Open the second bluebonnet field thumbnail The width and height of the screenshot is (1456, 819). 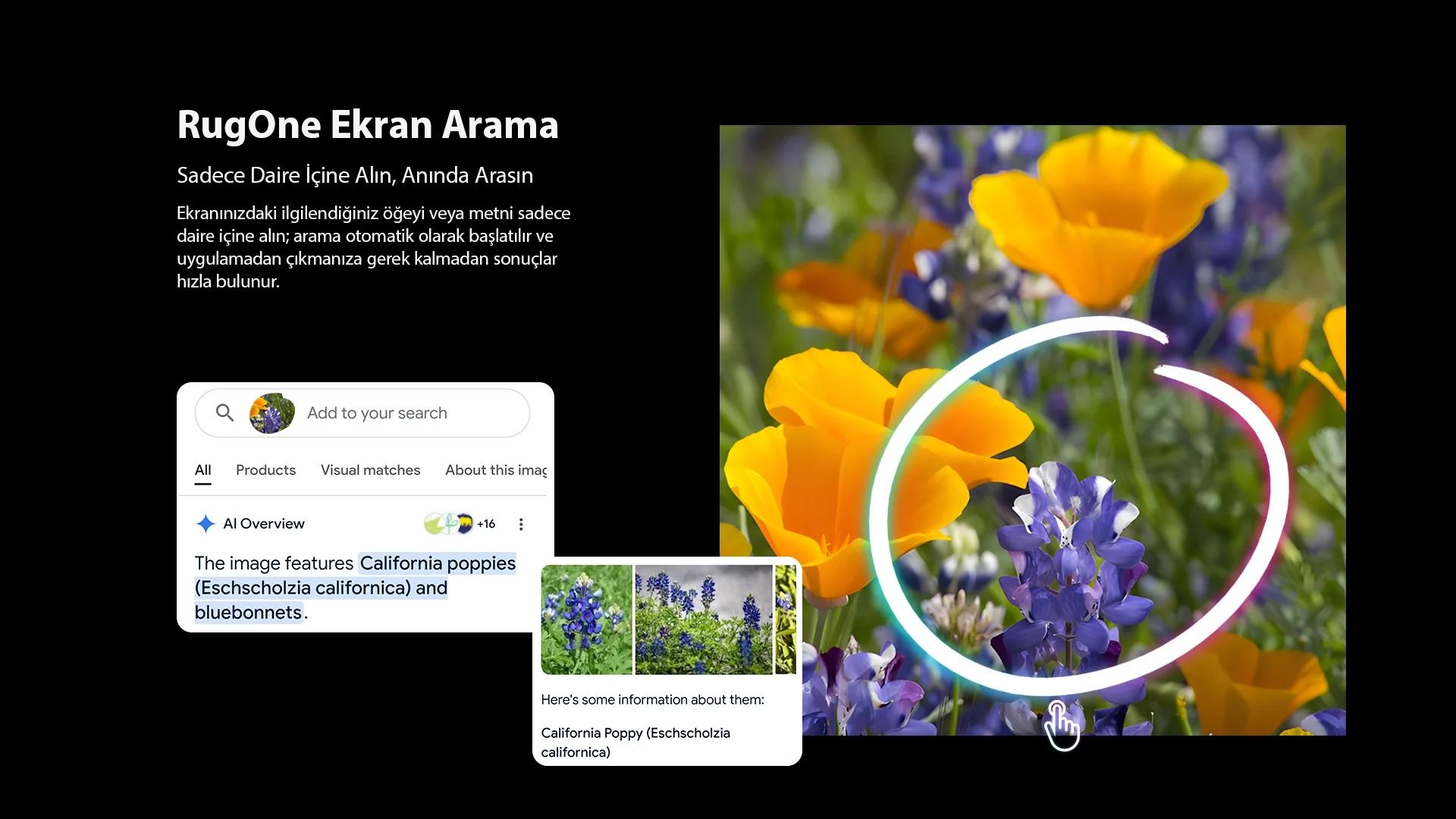[x=704, y=620]
